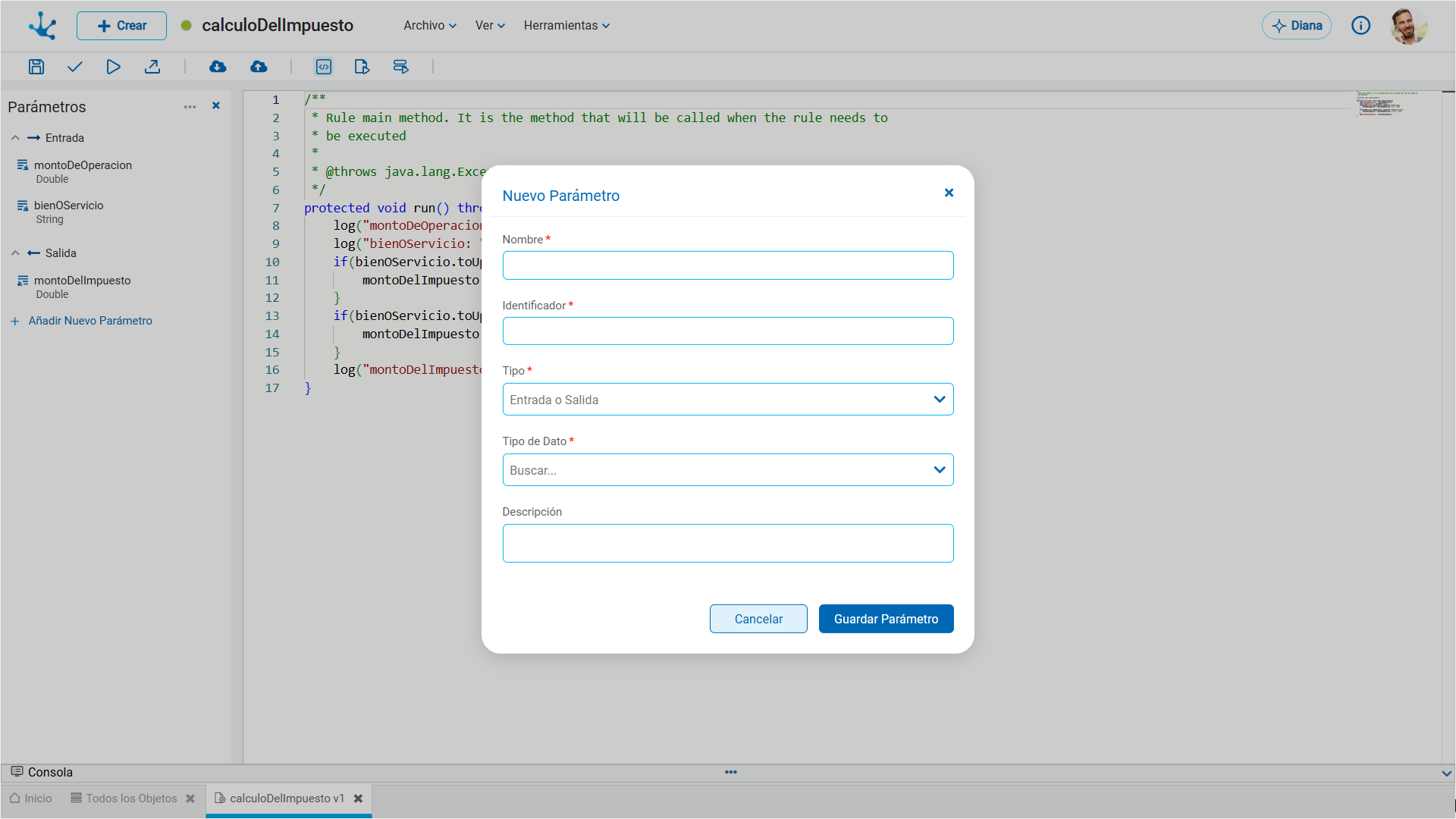Open the Ver menu
The height and width of the screenshot is (819, 1456).
(x=490, y=26)
